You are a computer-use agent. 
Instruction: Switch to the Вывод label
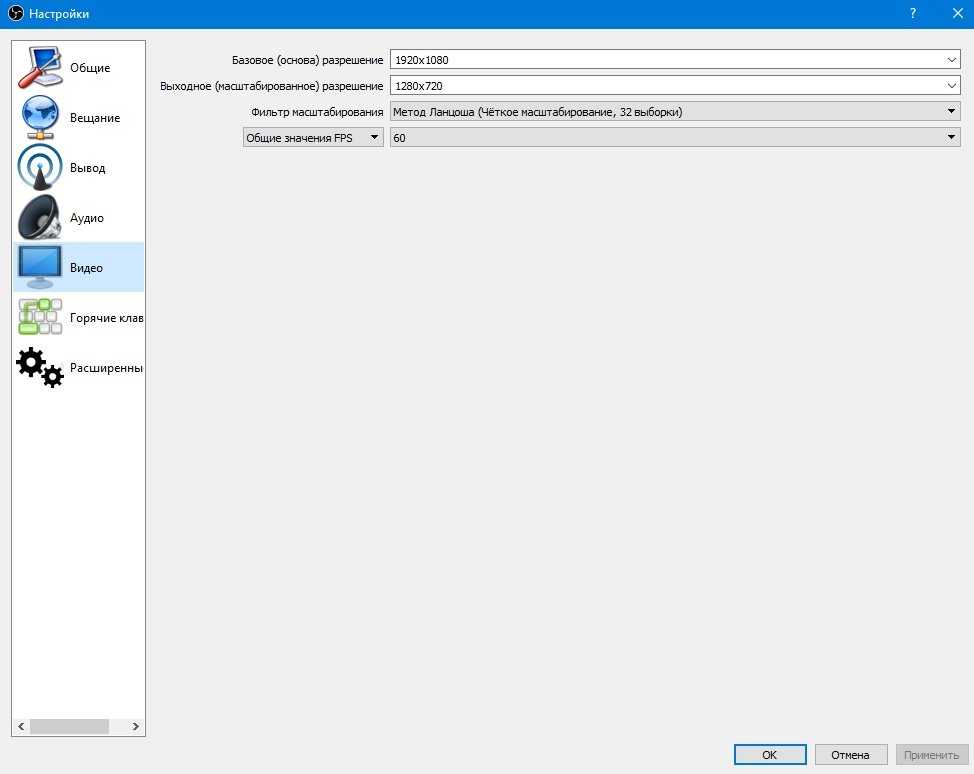click(88, 168)
